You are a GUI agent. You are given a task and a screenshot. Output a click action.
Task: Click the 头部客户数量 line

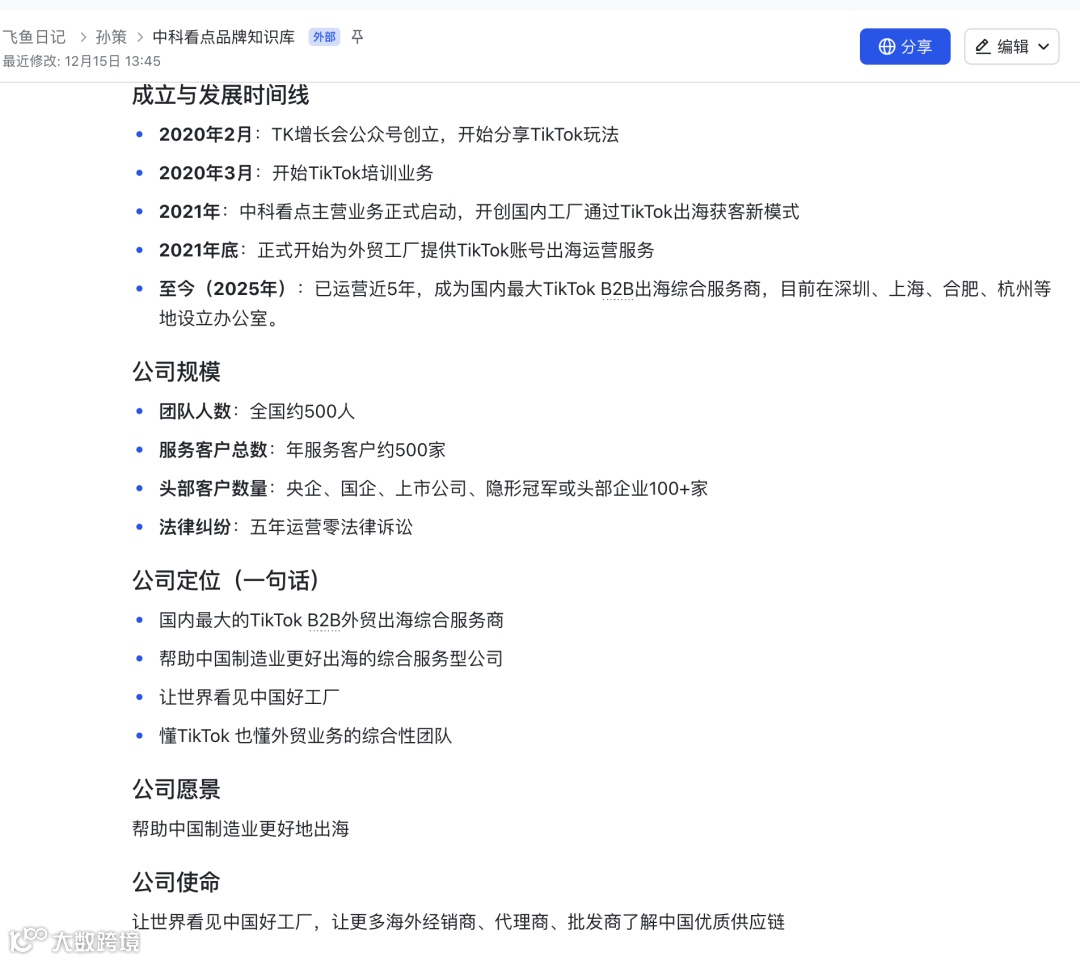pyautogui.click(x=433, y=488)
